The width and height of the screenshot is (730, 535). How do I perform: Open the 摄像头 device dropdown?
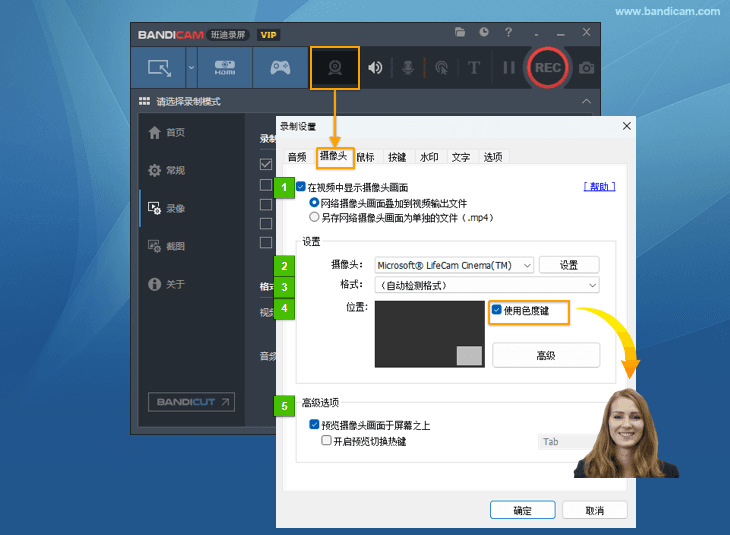454,265
